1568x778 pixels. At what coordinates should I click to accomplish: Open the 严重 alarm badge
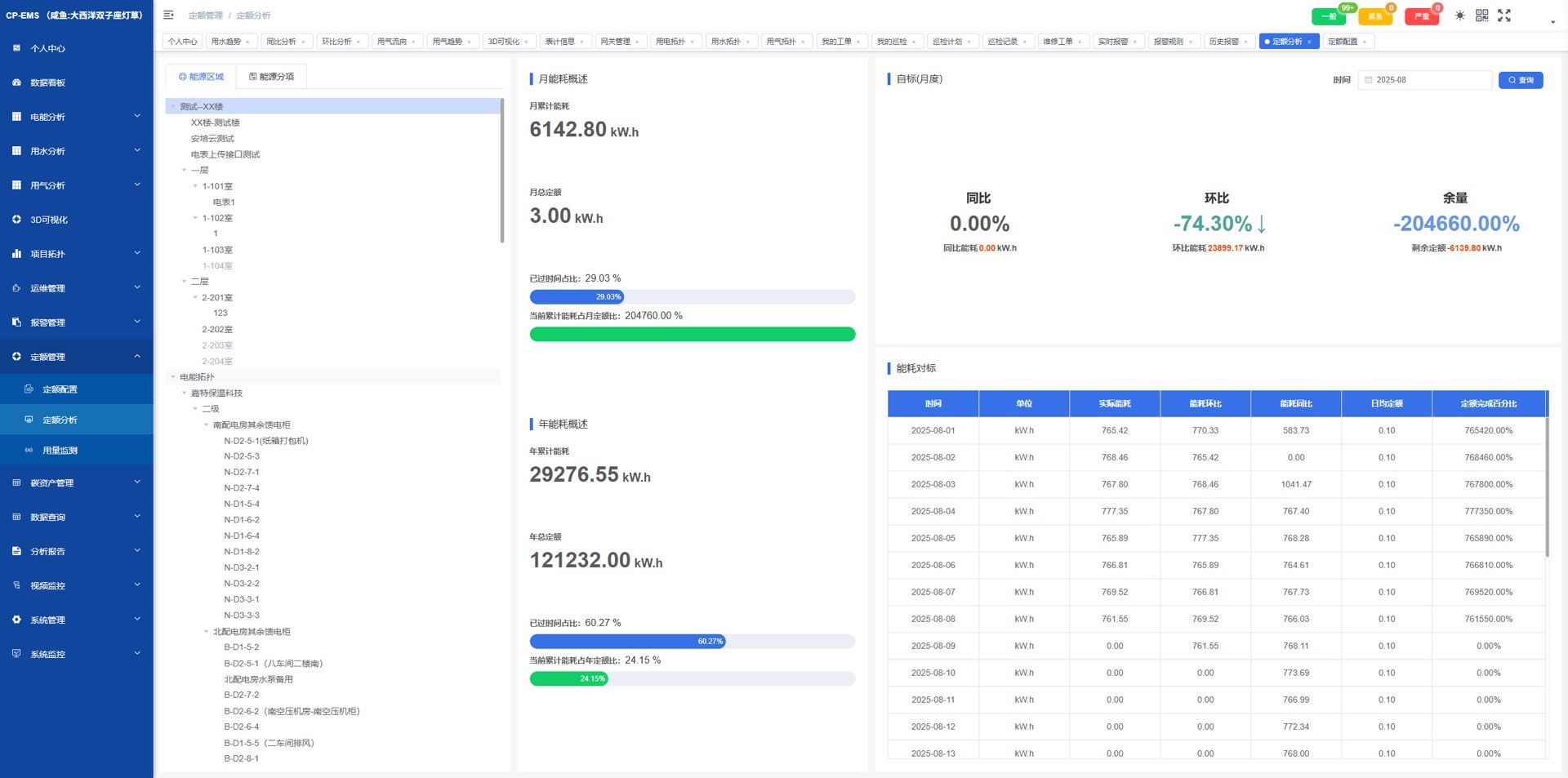point(1421,16)
